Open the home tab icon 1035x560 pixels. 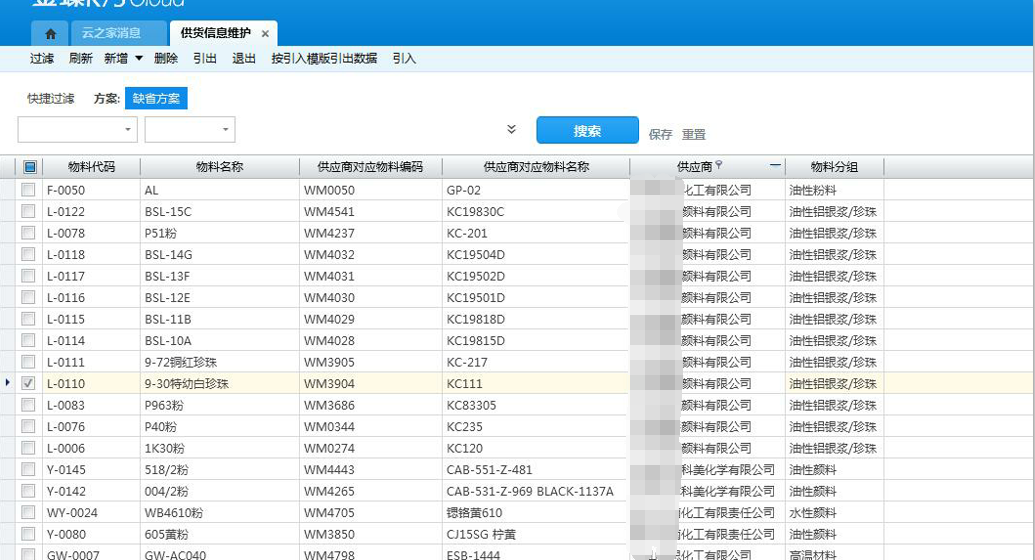point(50,33)
